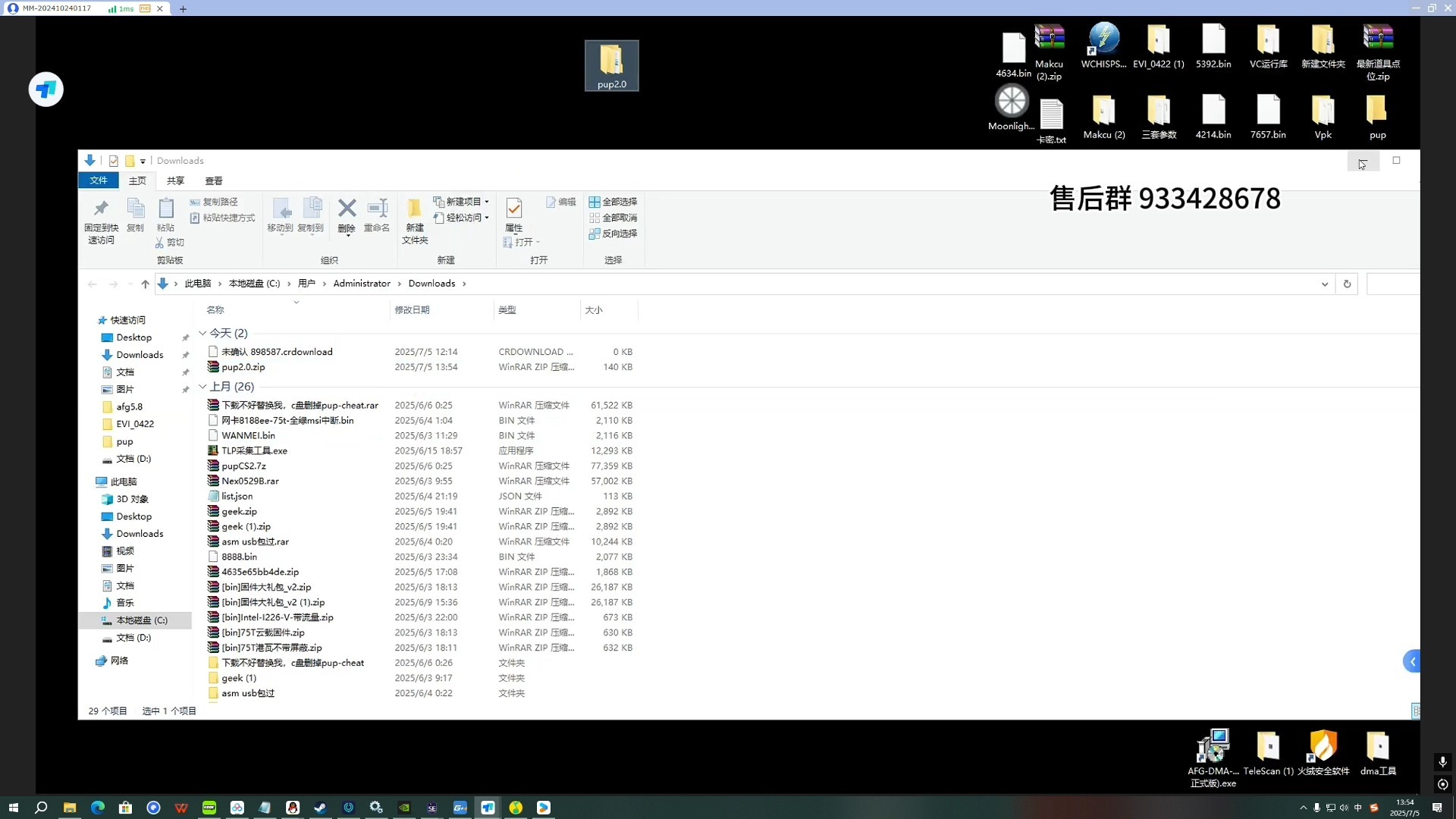Select the pupCS2.7z file row
Viewport: 1456px width, 819px height.
pos(243,466)
